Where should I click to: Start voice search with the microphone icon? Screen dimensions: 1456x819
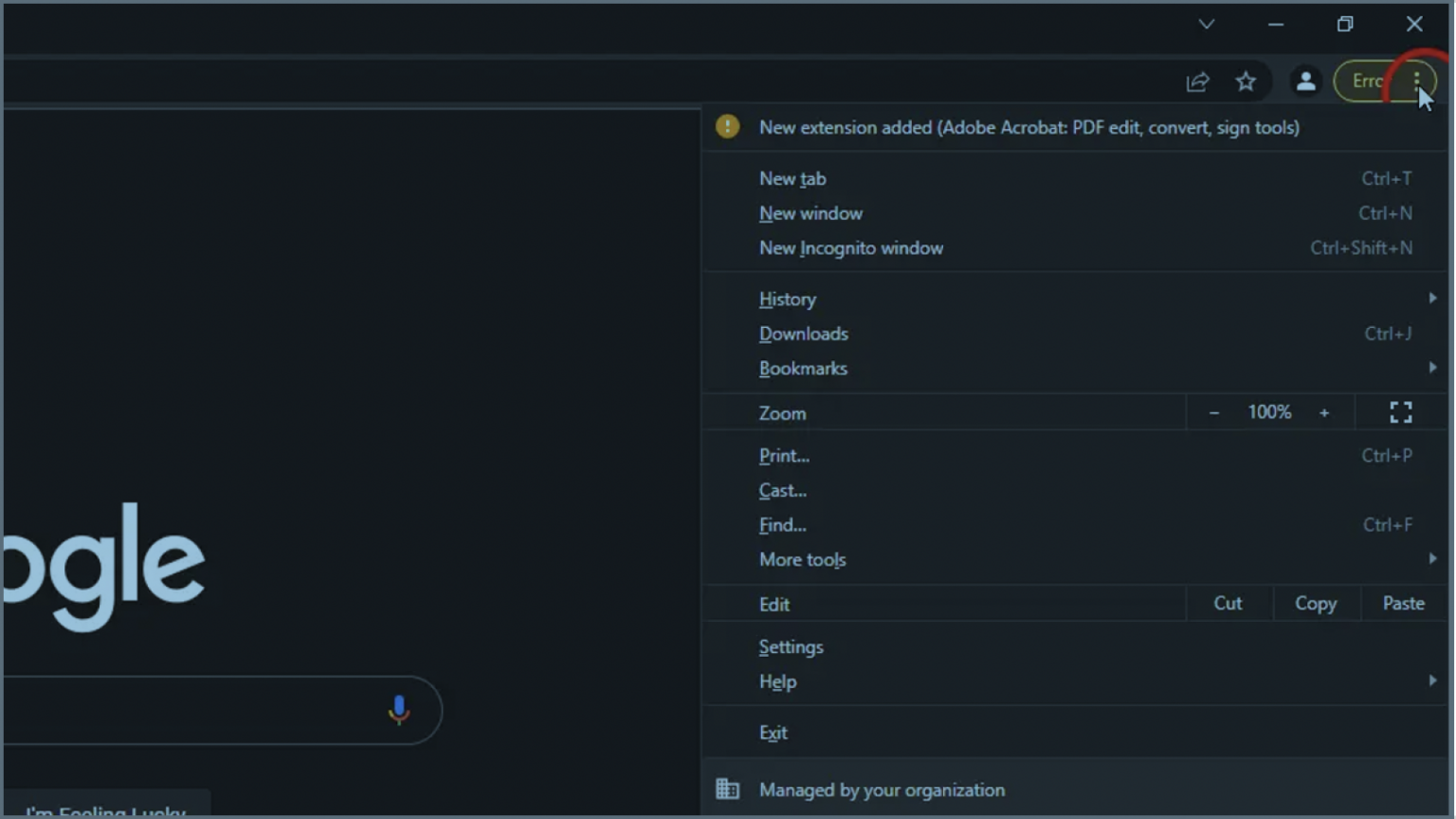[x=399, y=710]
